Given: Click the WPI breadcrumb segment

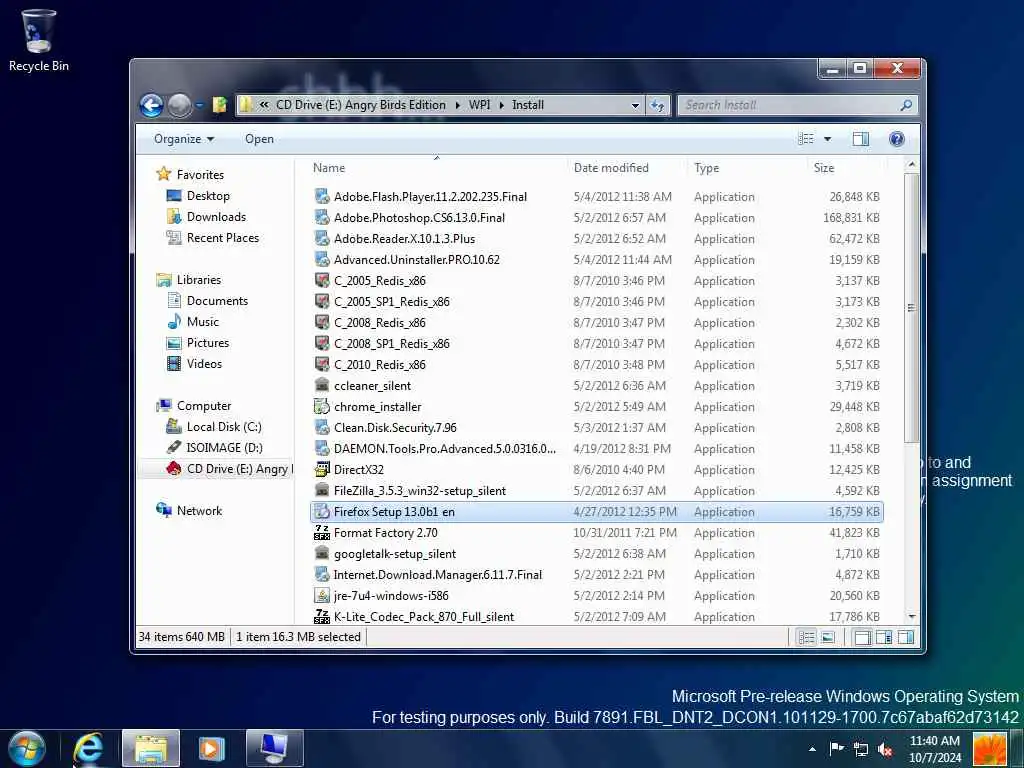Looking at the screenshot, I should [479, 105].
